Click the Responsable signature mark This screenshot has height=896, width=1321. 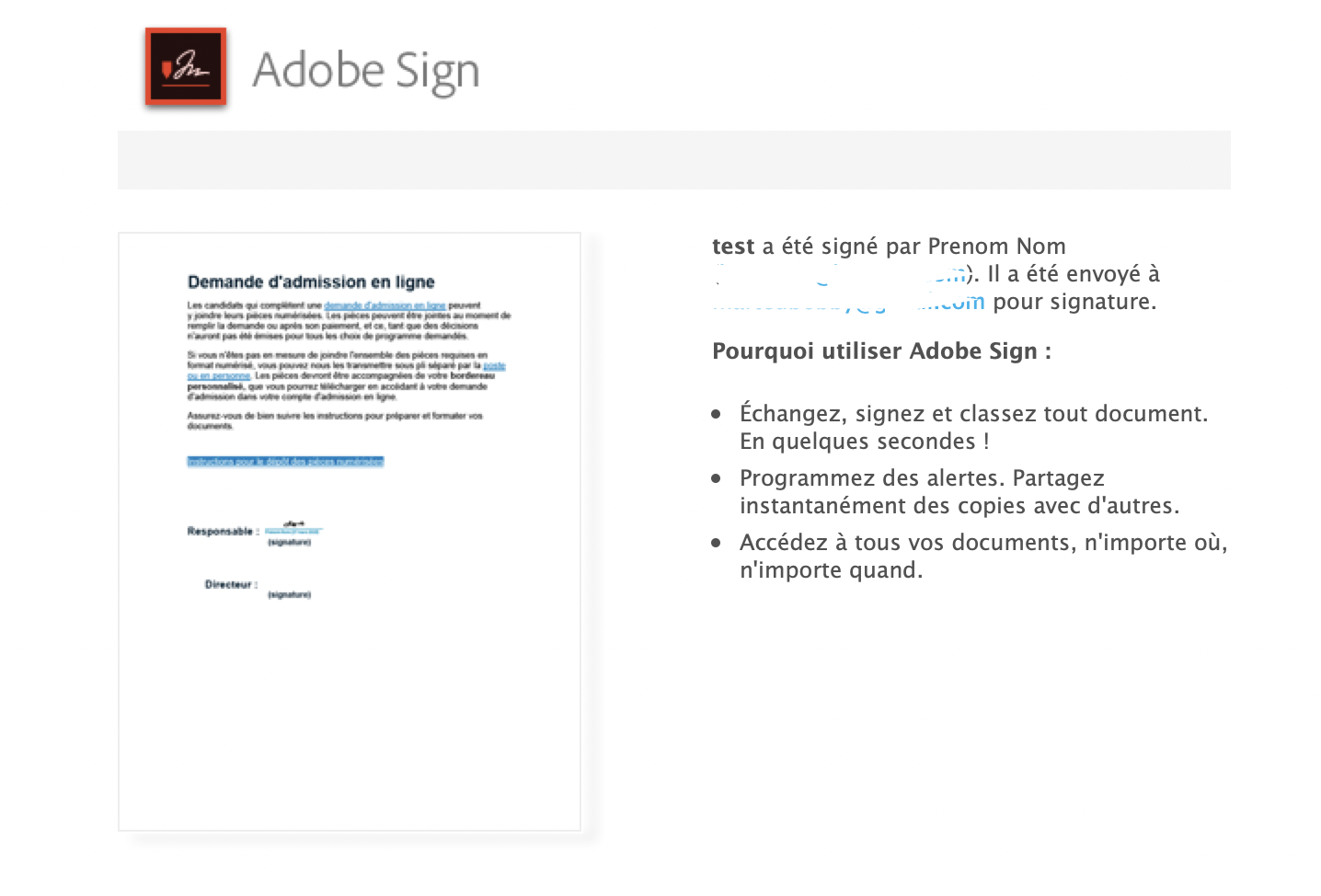click(293, 528)
